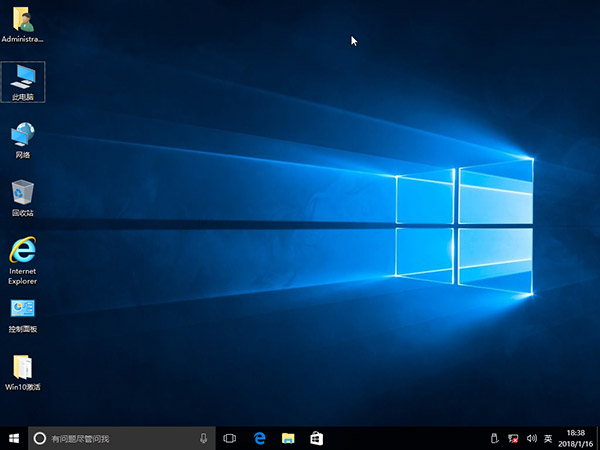Open Task View from the taskbar
The height and width of the screenshot is (450, 600).
[x=229, y=438]
